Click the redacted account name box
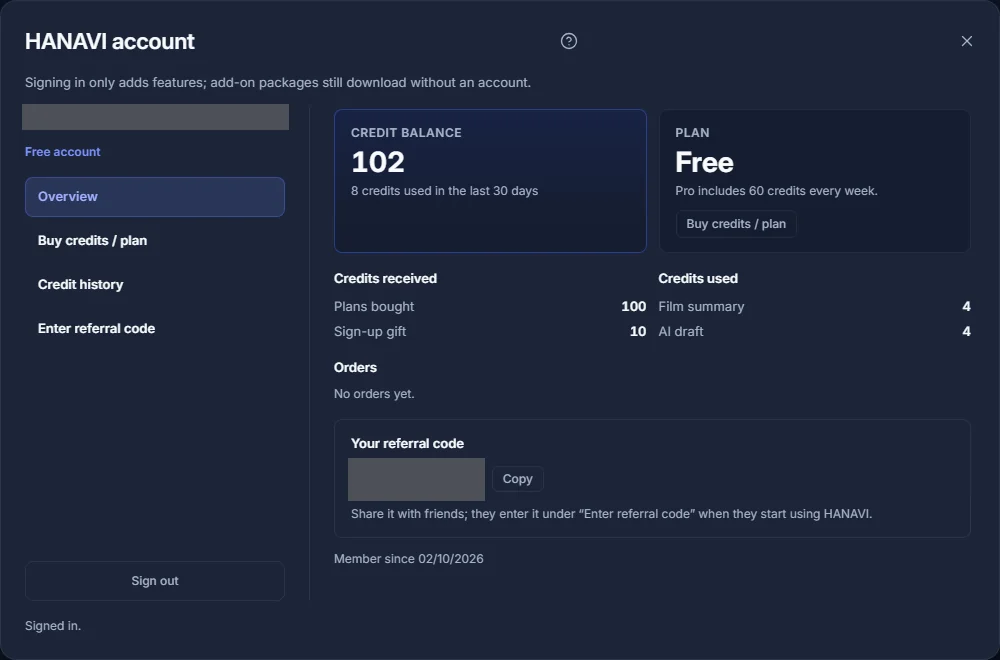1000x660 pixels. click(x=155, y=117)
